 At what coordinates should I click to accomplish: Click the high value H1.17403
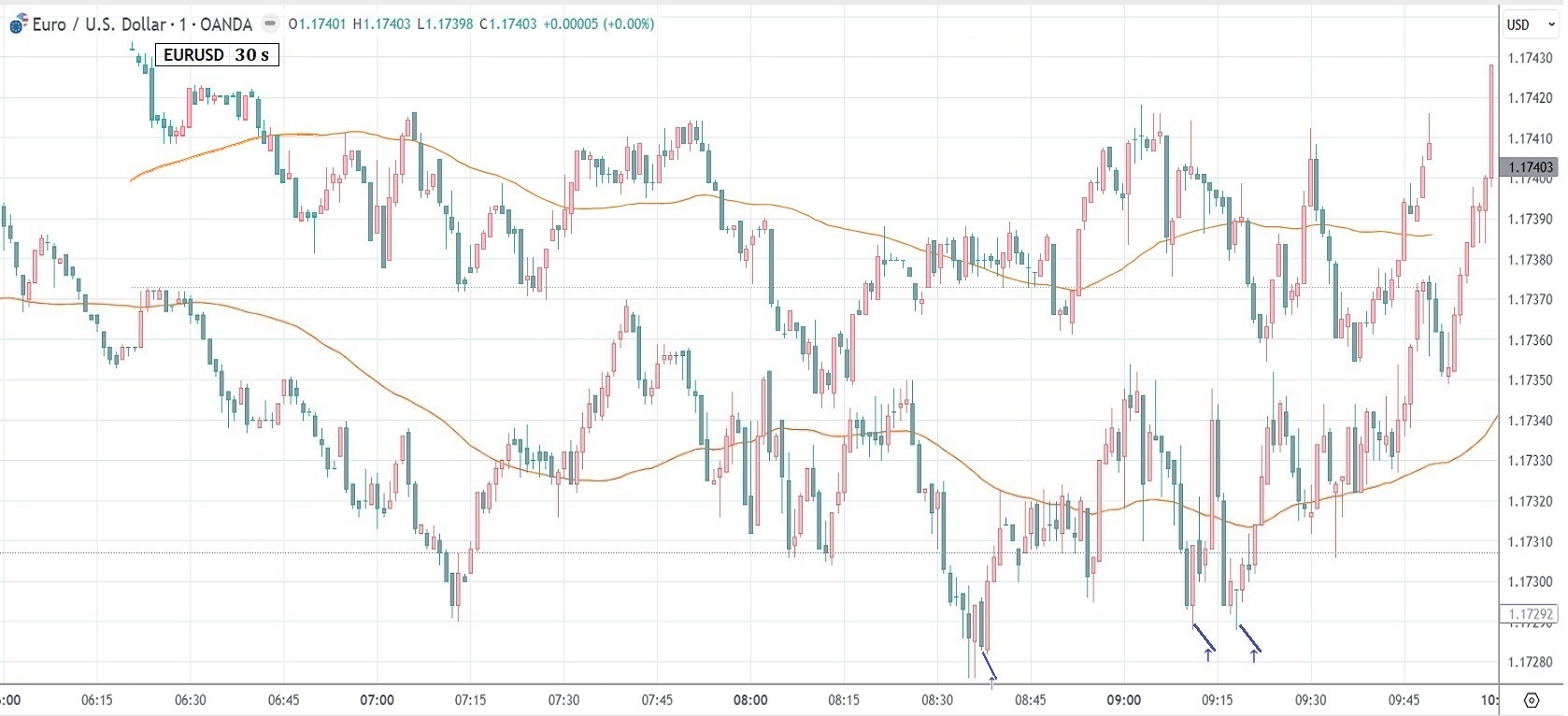pos(381,24)
